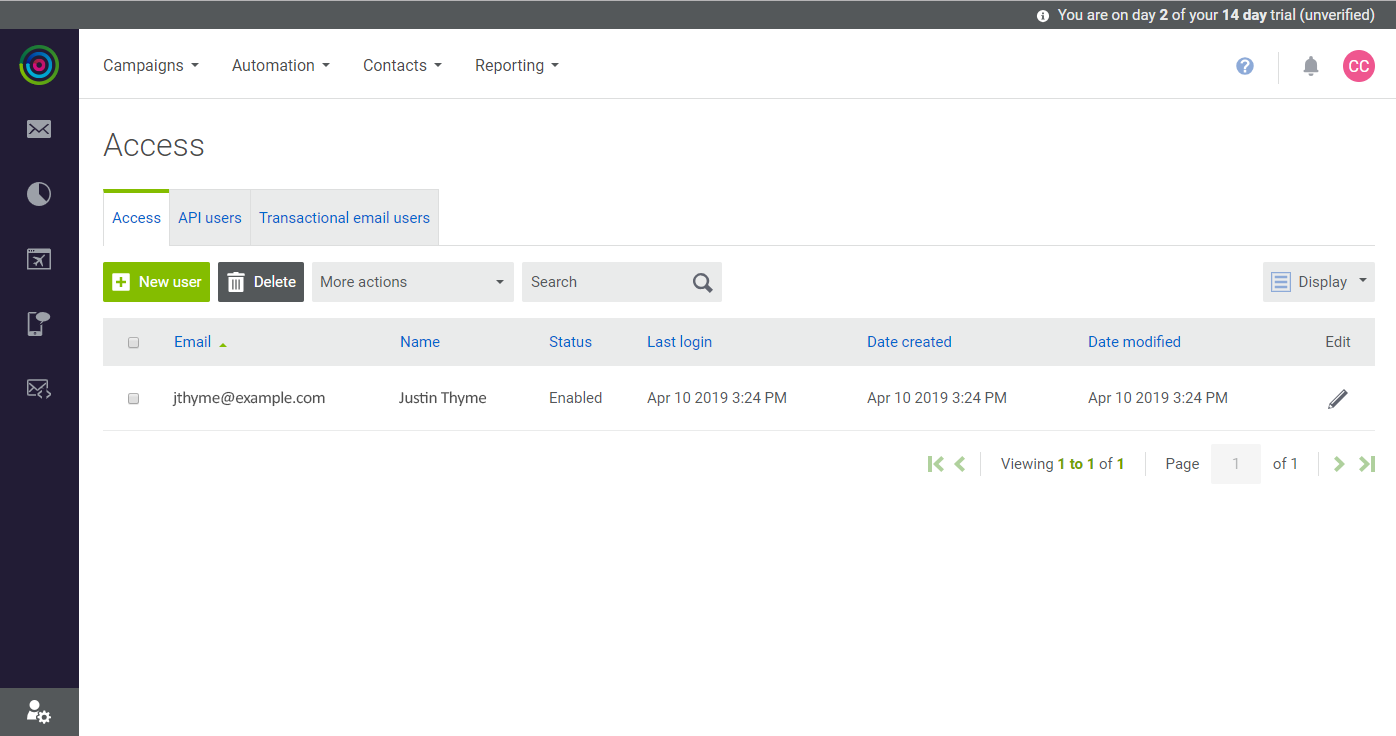
Task: Check the box for jthyme@example.com row
Action: tap(134, 398)
